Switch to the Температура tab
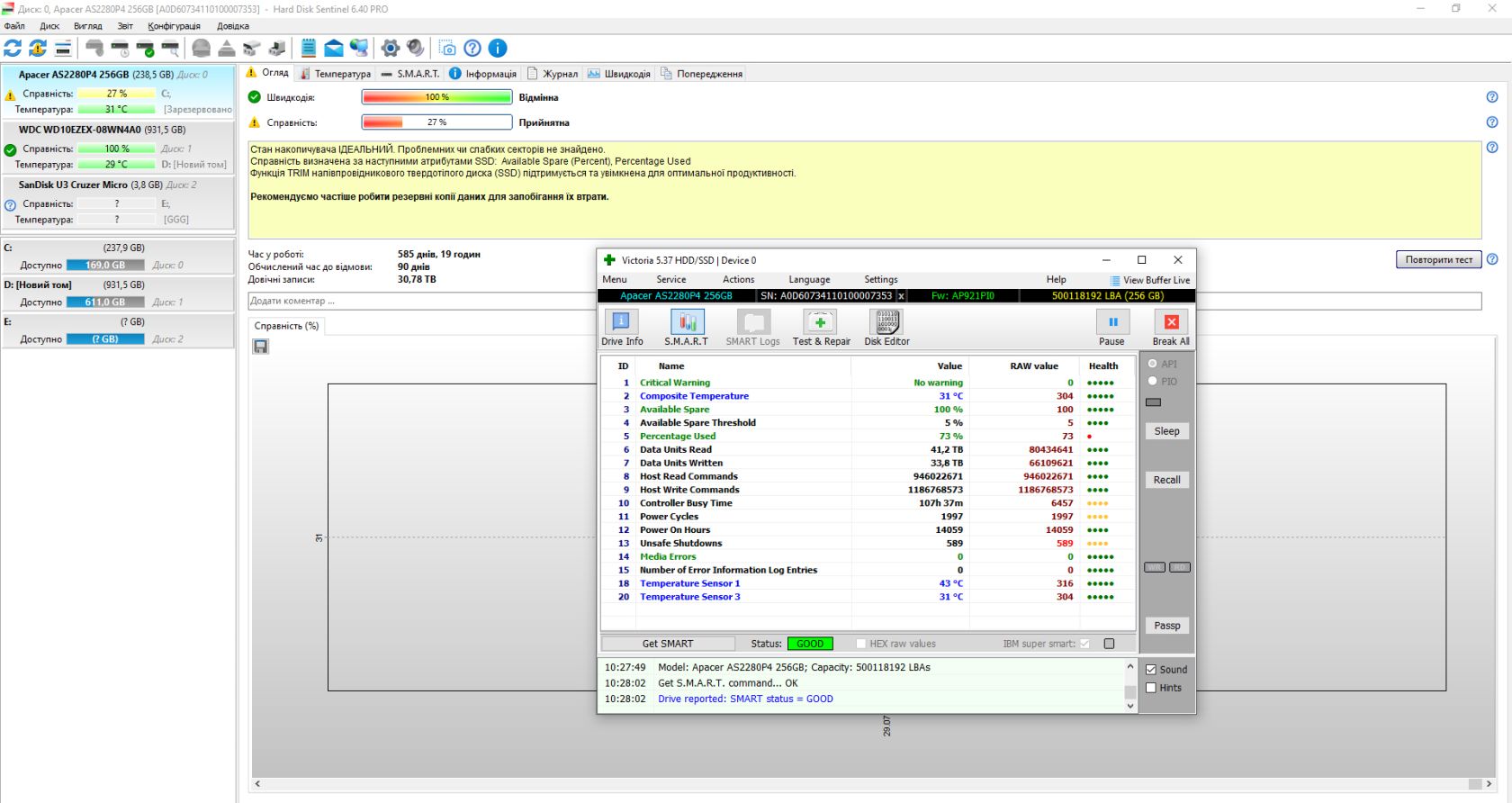 (336, 74)
